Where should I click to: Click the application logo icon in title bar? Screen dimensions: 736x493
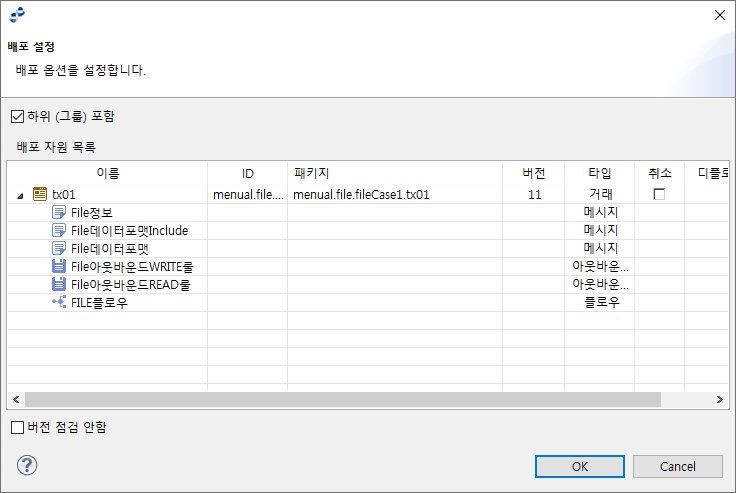coord(17,15)
